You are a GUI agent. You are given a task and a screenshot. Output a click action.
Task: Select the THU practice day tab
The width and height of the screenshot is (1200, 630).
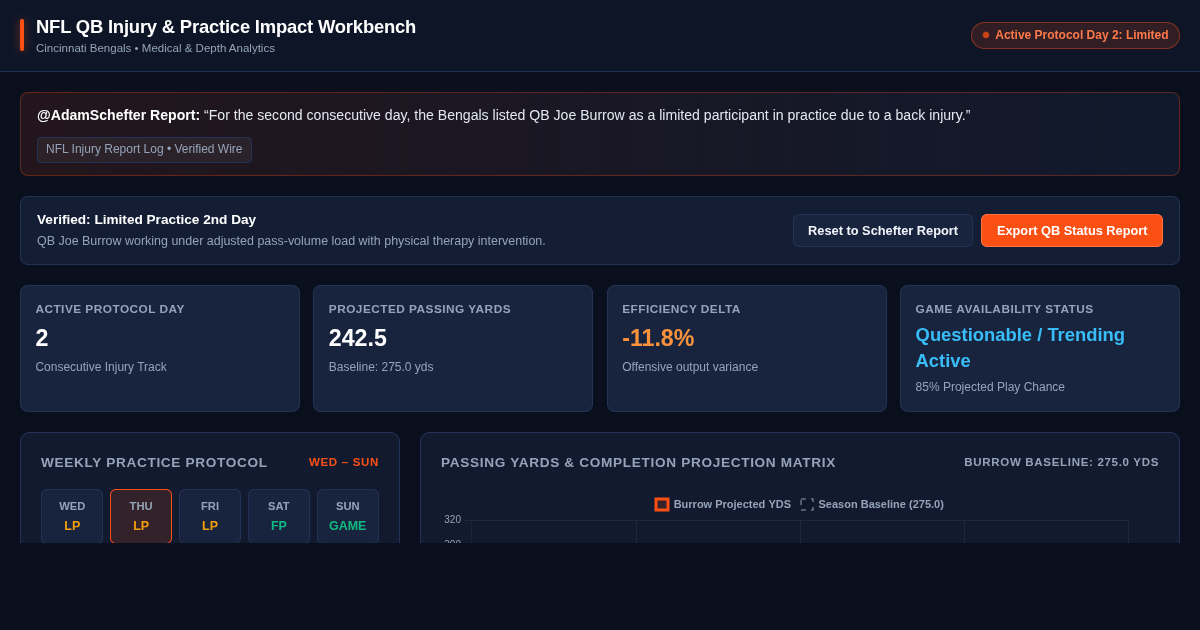[x=141, y=516]
